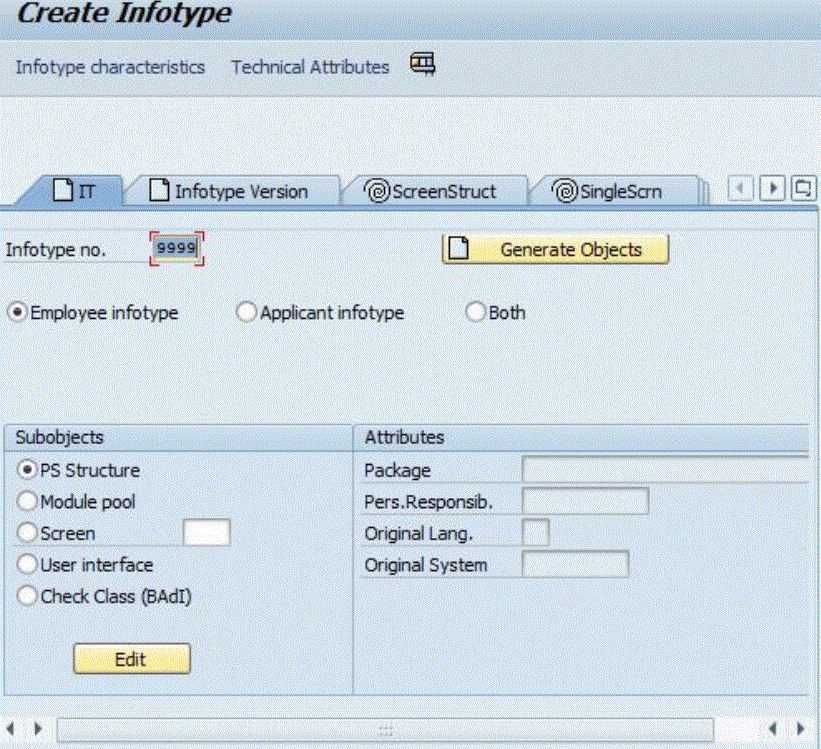Screen dimensions: 821x749
Task: Select the Applicant infotype radio button
Action: [x=247, y=313]
